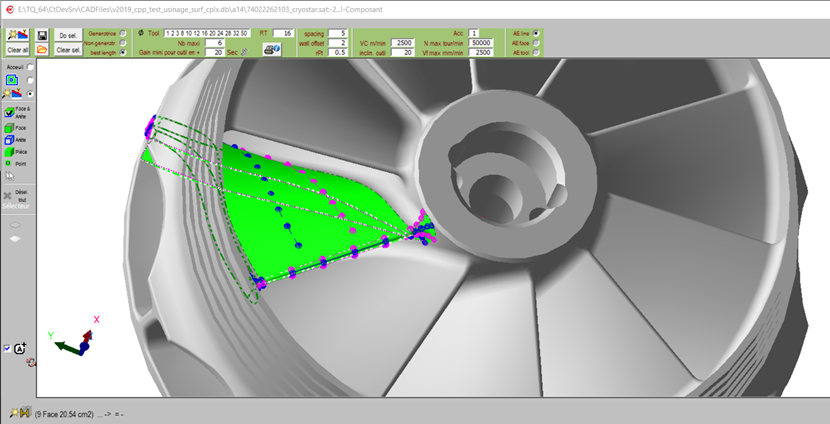
Task: Click the upper grey diamond icon in sidebar
Action: coord(15,225)
